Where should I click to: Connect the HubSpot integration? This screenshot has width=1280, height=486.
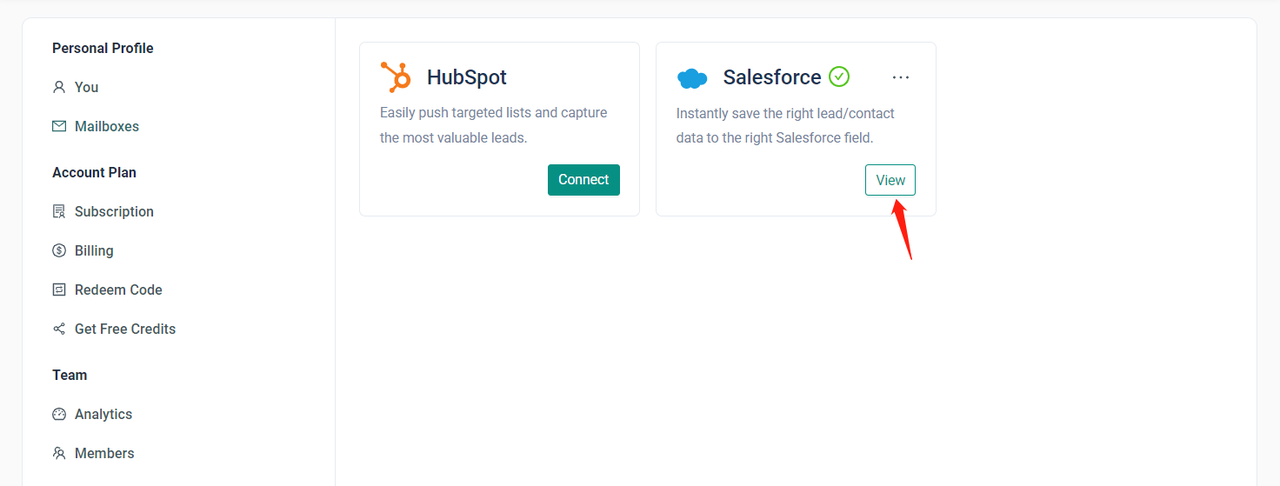(x=583, y=180)
